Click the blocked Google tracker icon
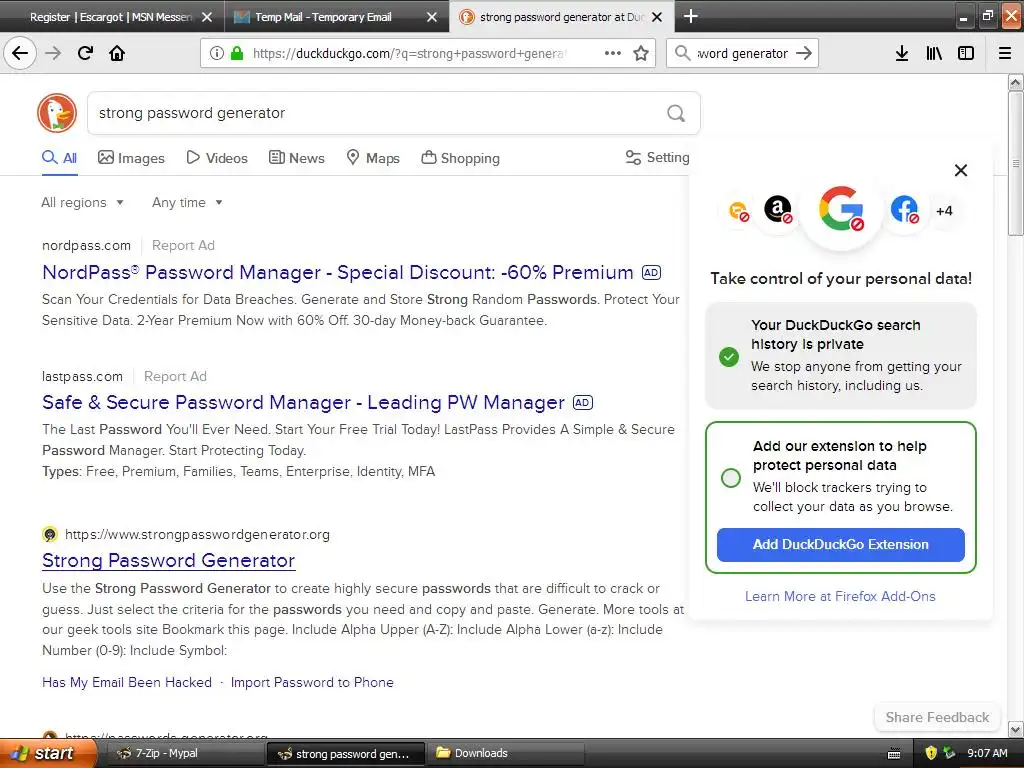The width and height of the screenshot is (1024, 768). (841, 209)
